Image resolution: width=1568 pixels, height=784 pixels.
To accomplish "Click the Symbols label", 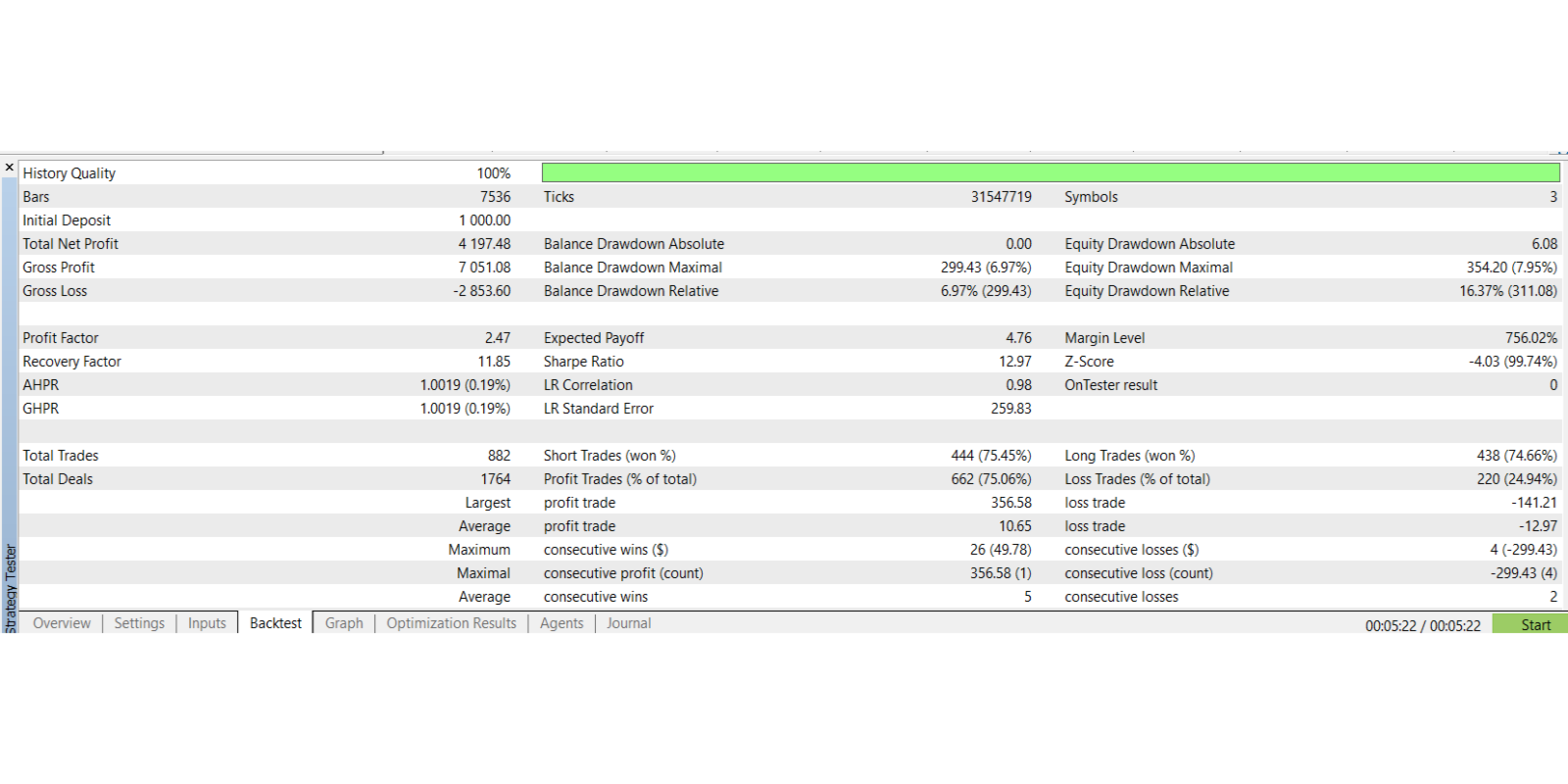I will point(1091,197).
